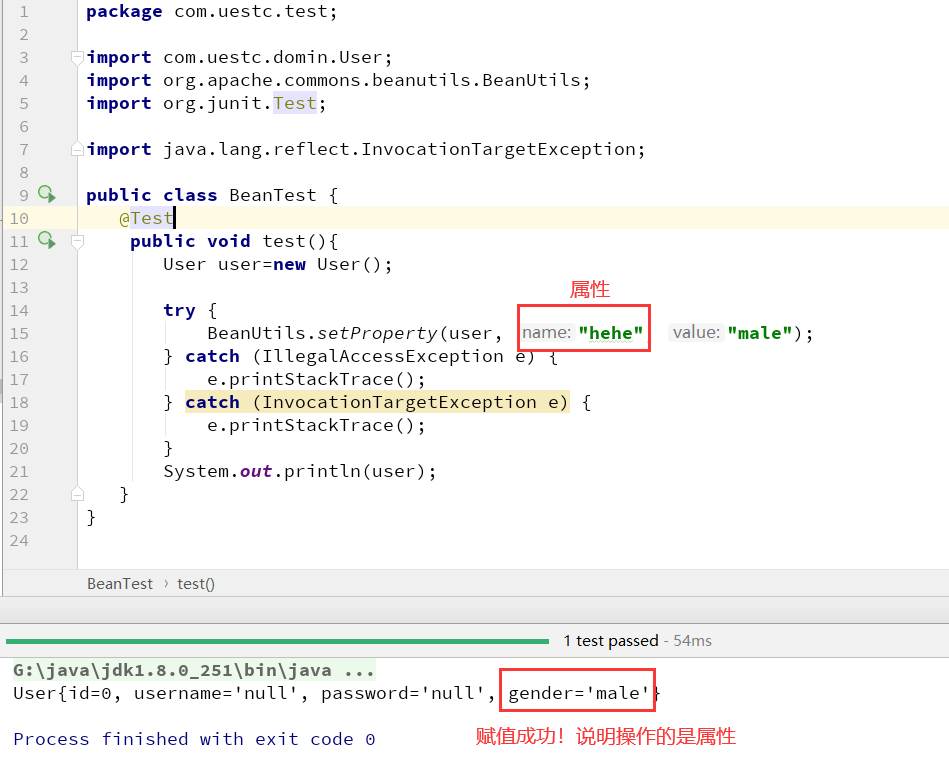
Task: Click first e.printStackTrace() on line 17
Action: pos(316,379)
